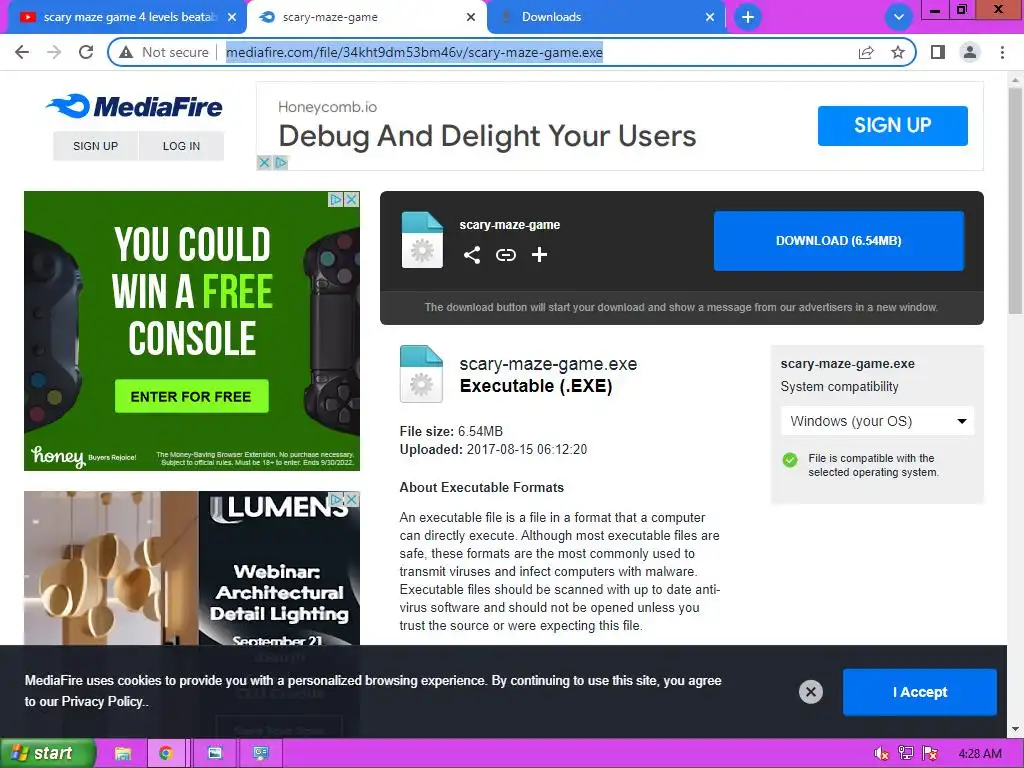Click SIGN UP in Honeycomb.io ad
Image resolution: width=1024 pixels, height=768 pixels.
tap(892, 125)
